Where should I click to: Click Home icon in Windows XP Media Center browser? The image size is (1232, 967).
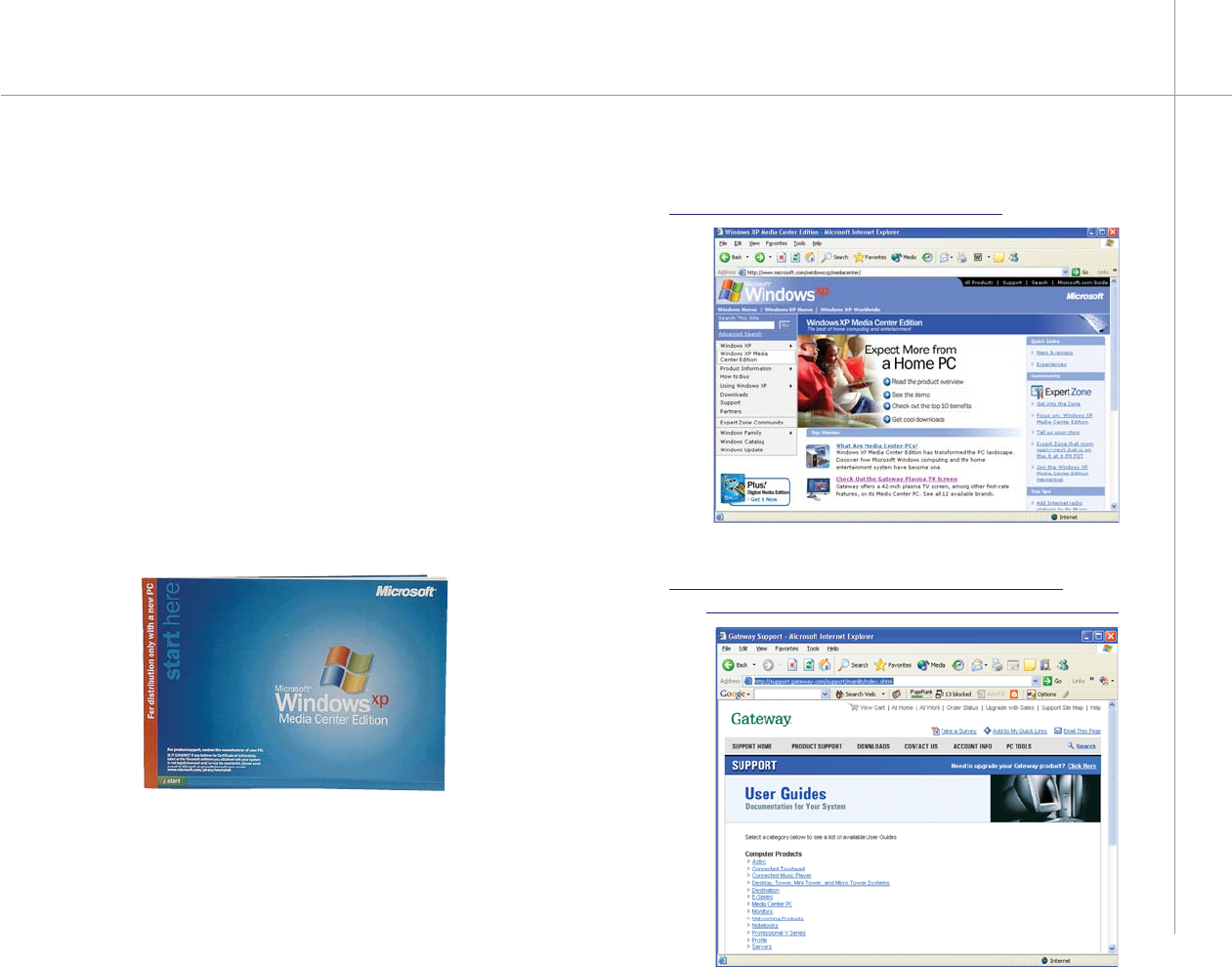point(810,258)
